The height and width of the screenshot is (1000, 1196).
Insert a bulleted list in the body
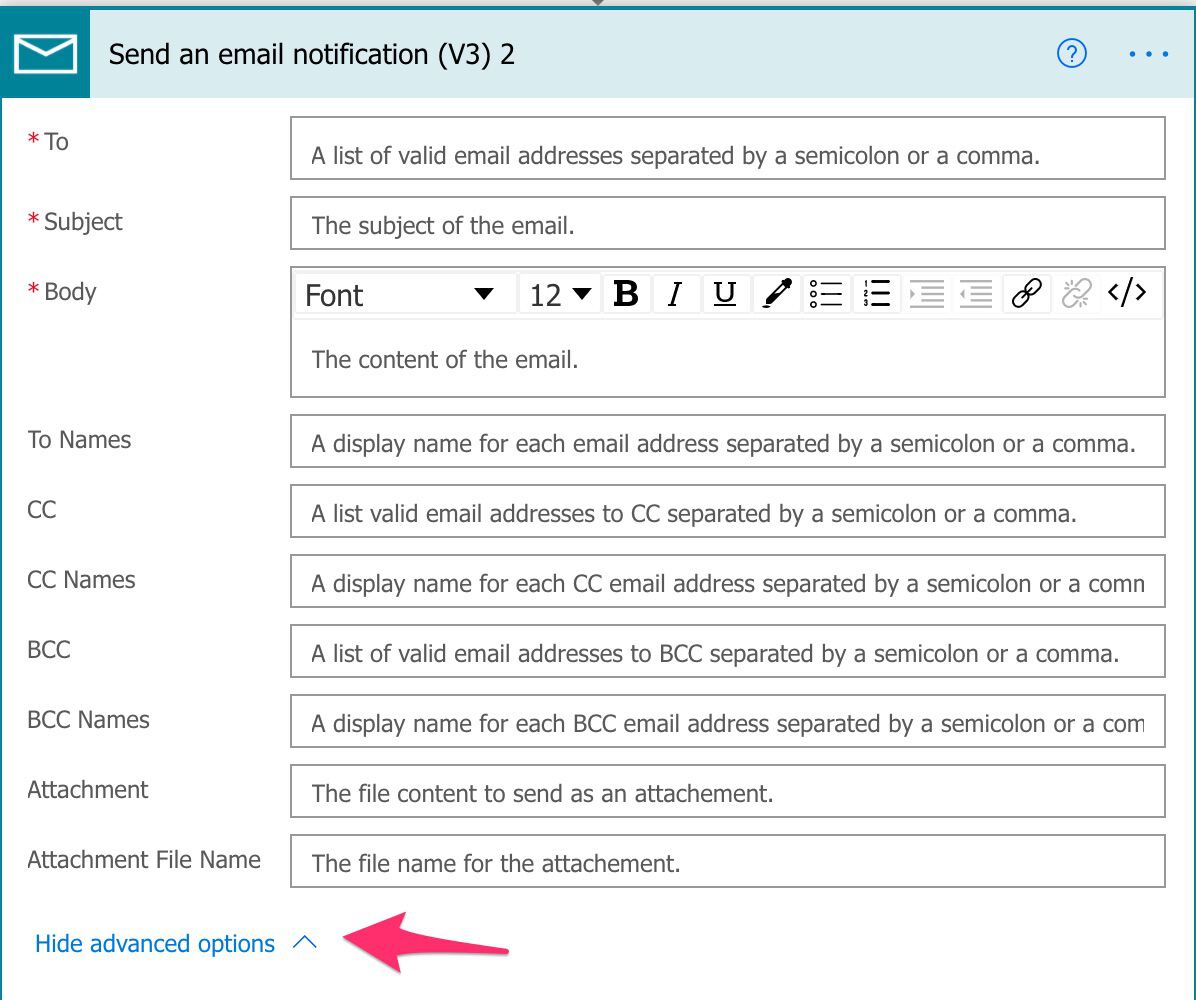[x=826, y=293]
